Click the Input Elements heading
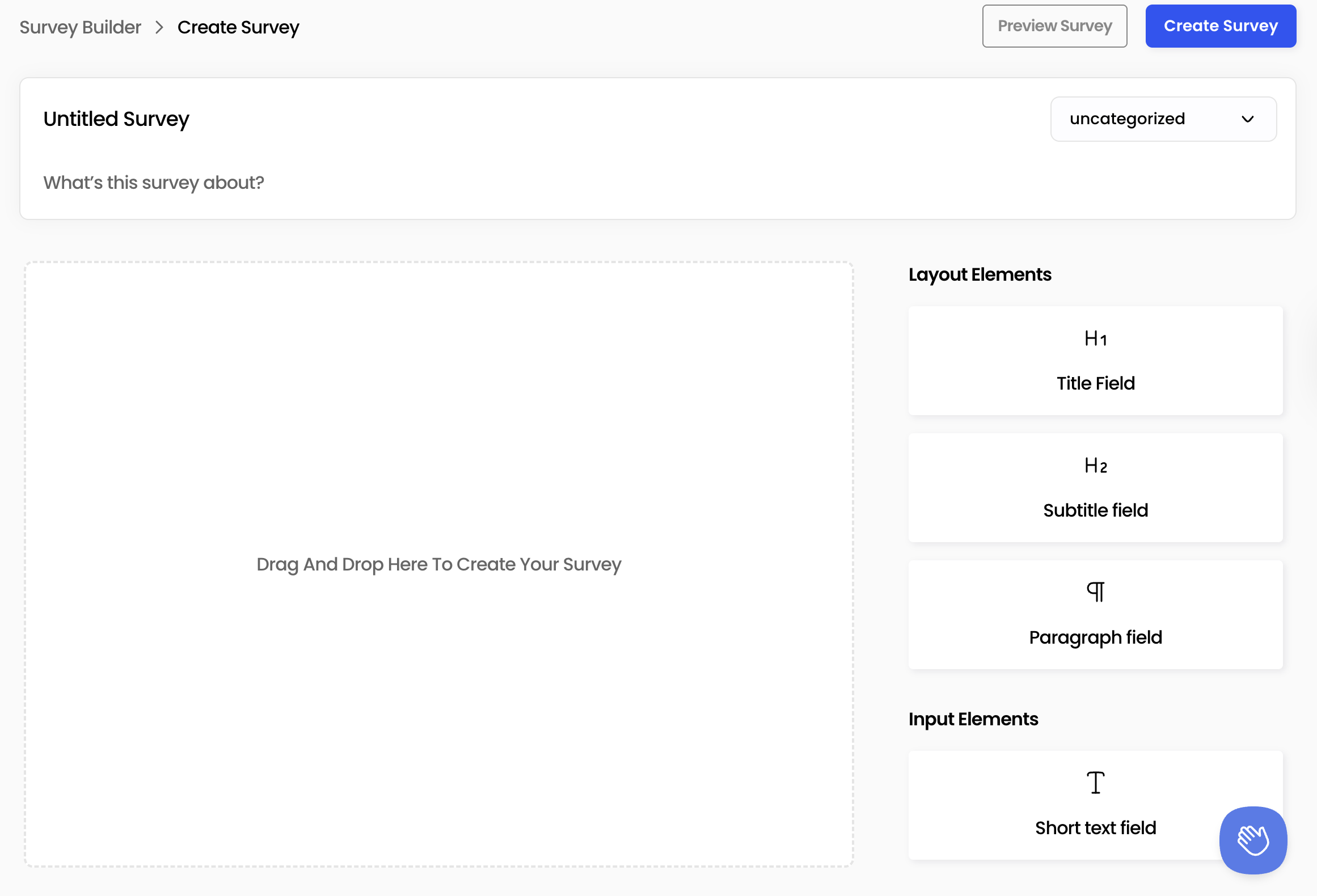The width and height of the screenshot is (1317, 896). (973, 719)
